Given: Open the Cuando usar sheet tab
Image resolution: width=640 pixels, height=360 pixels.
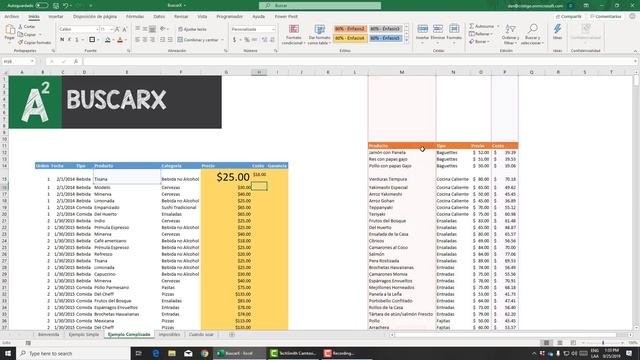Looking at the screenshot, I should [x=201, y=335].
